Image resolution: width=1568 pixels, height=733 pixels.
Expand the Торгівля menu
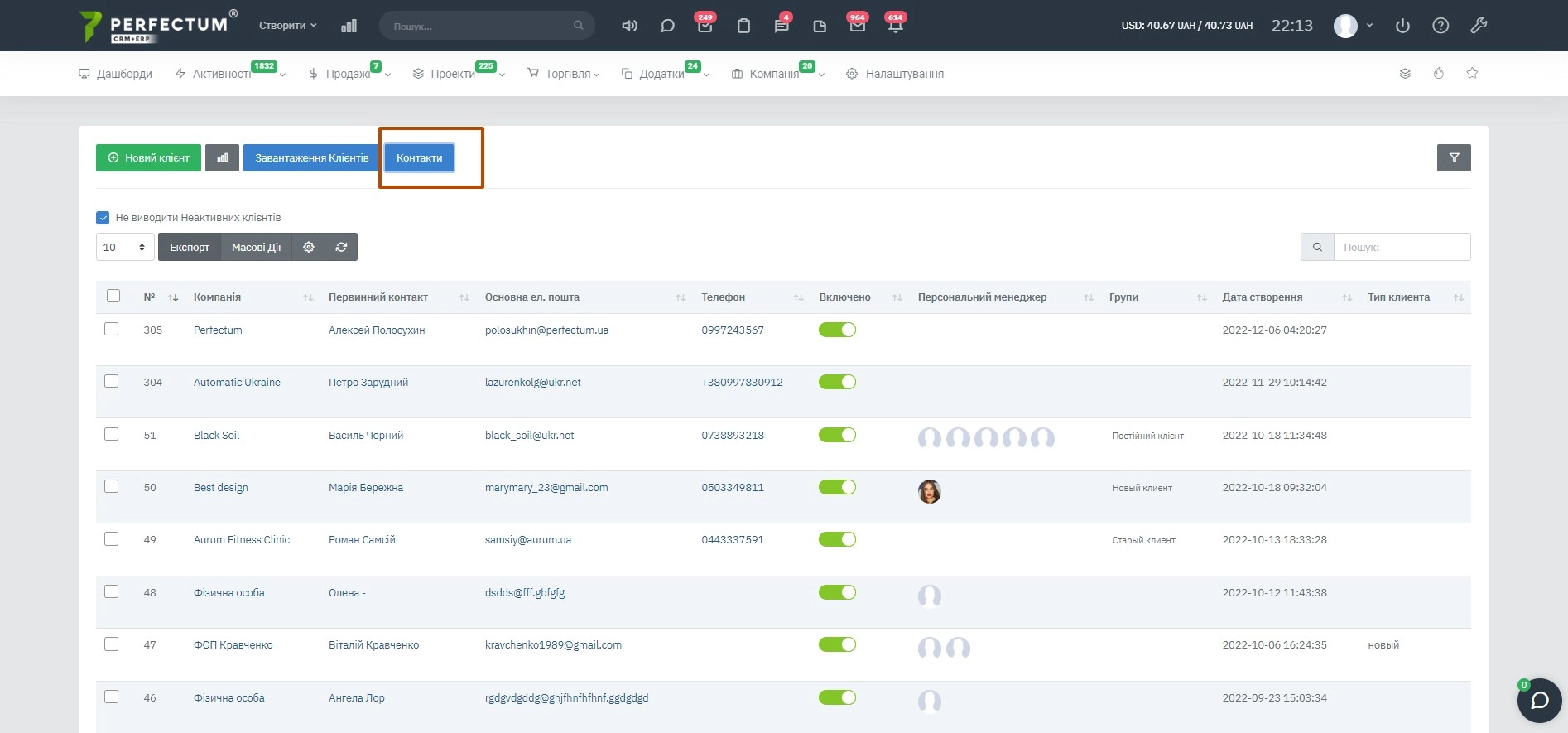tap(563, 74)
